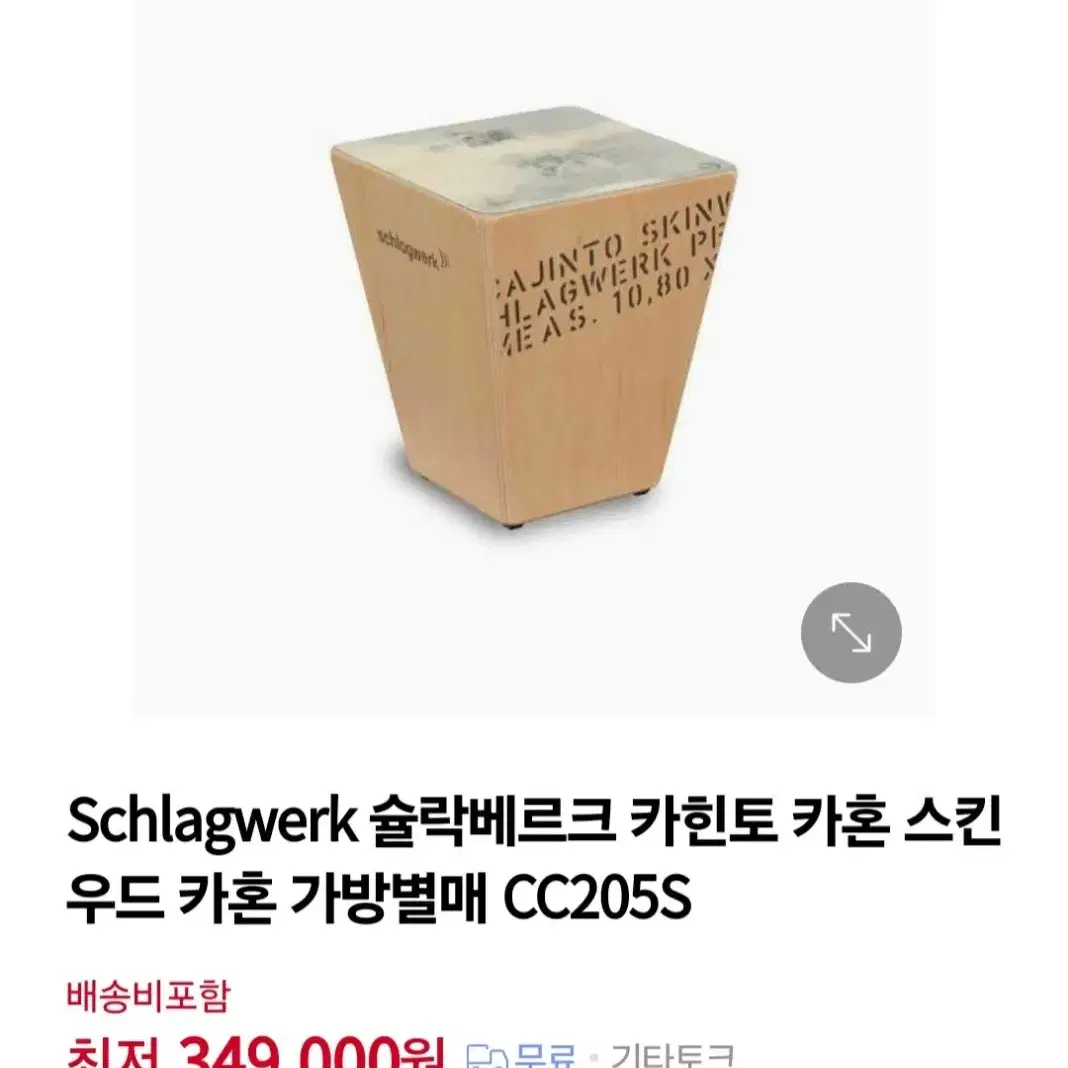
Task: Open the Schlagwerk 카힌토 카혼 product title
Action: 534,861
